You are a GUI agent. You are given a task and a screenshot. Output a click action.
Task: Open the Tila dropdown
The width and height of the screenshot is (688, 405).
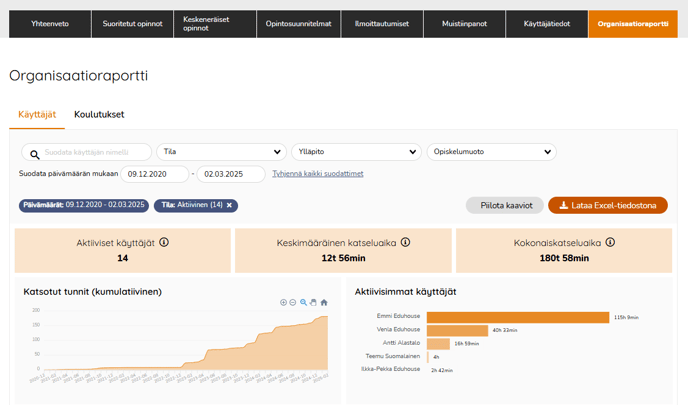[222, 152]
